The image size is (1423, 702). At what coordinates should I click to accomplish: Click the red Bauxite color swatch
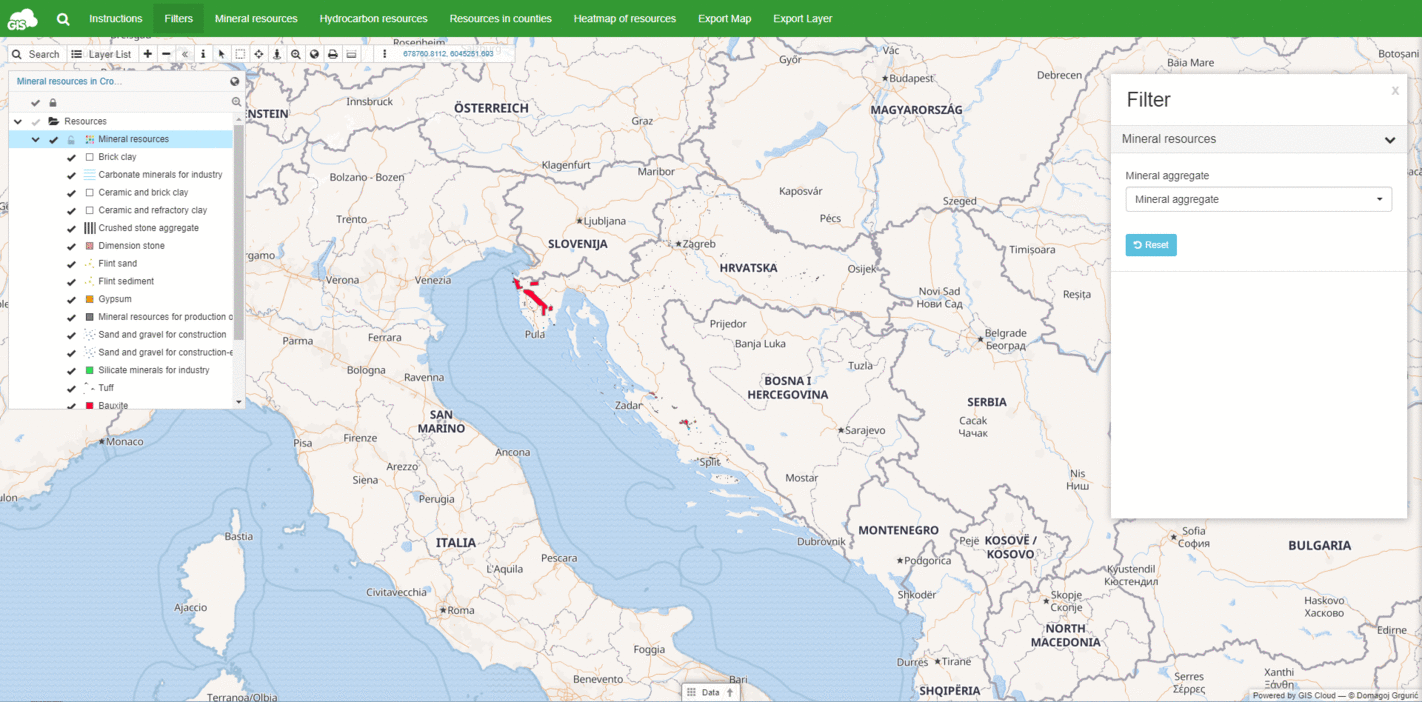tap(90, 406)
